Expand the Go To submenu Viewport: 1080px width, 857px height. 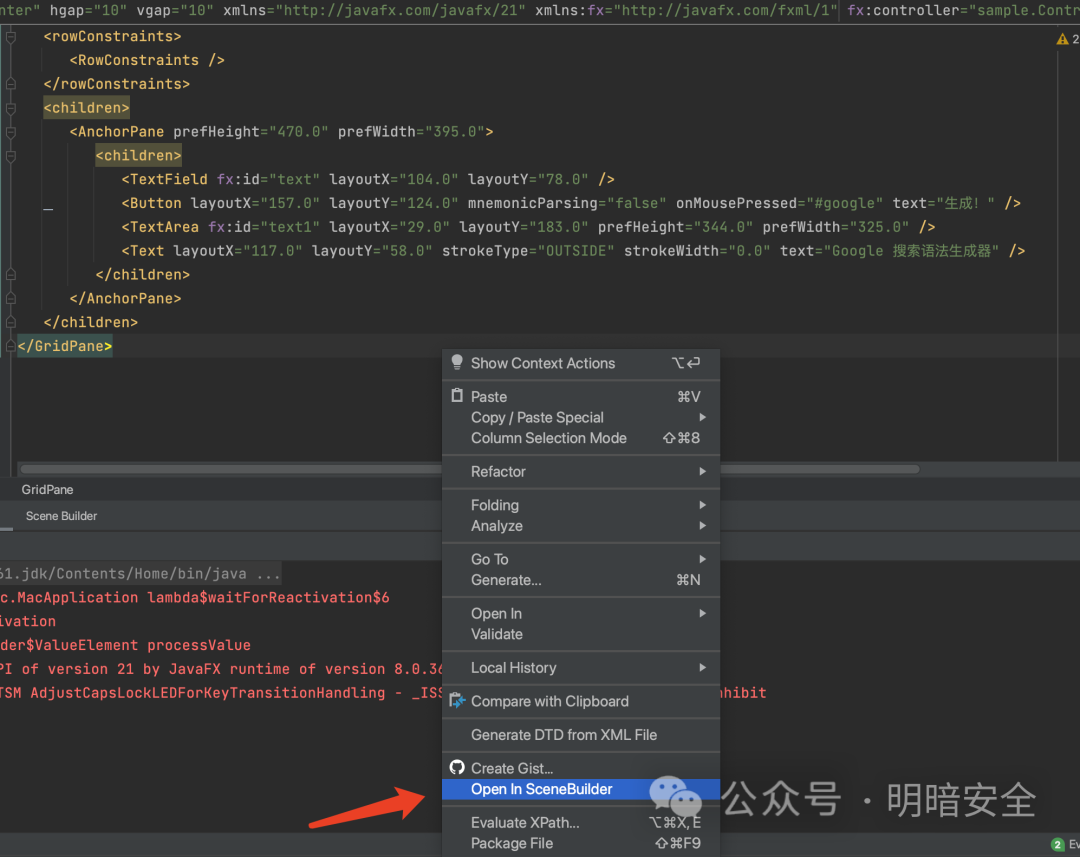(581, 559)
